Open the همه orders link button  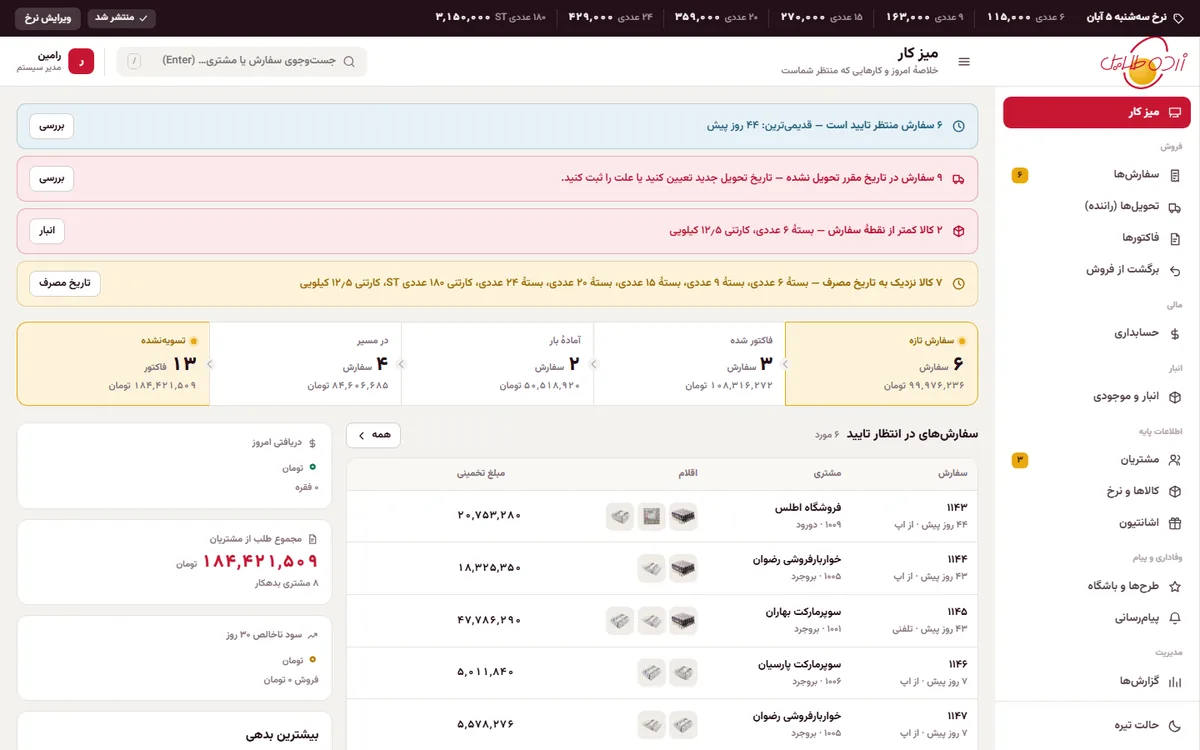pyautogui.click(x=373, y=435)
